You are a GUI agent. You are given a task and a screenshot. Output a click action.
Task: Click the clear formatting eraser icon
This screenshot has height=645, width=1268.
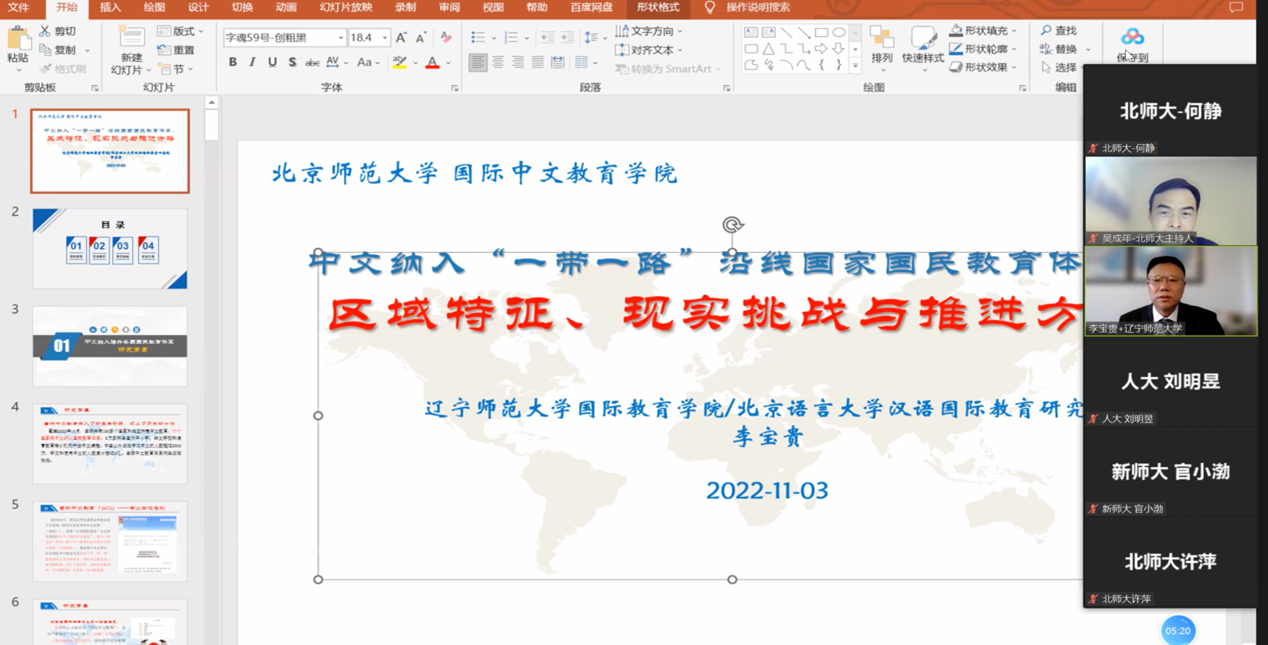click(x=446, y=38)
